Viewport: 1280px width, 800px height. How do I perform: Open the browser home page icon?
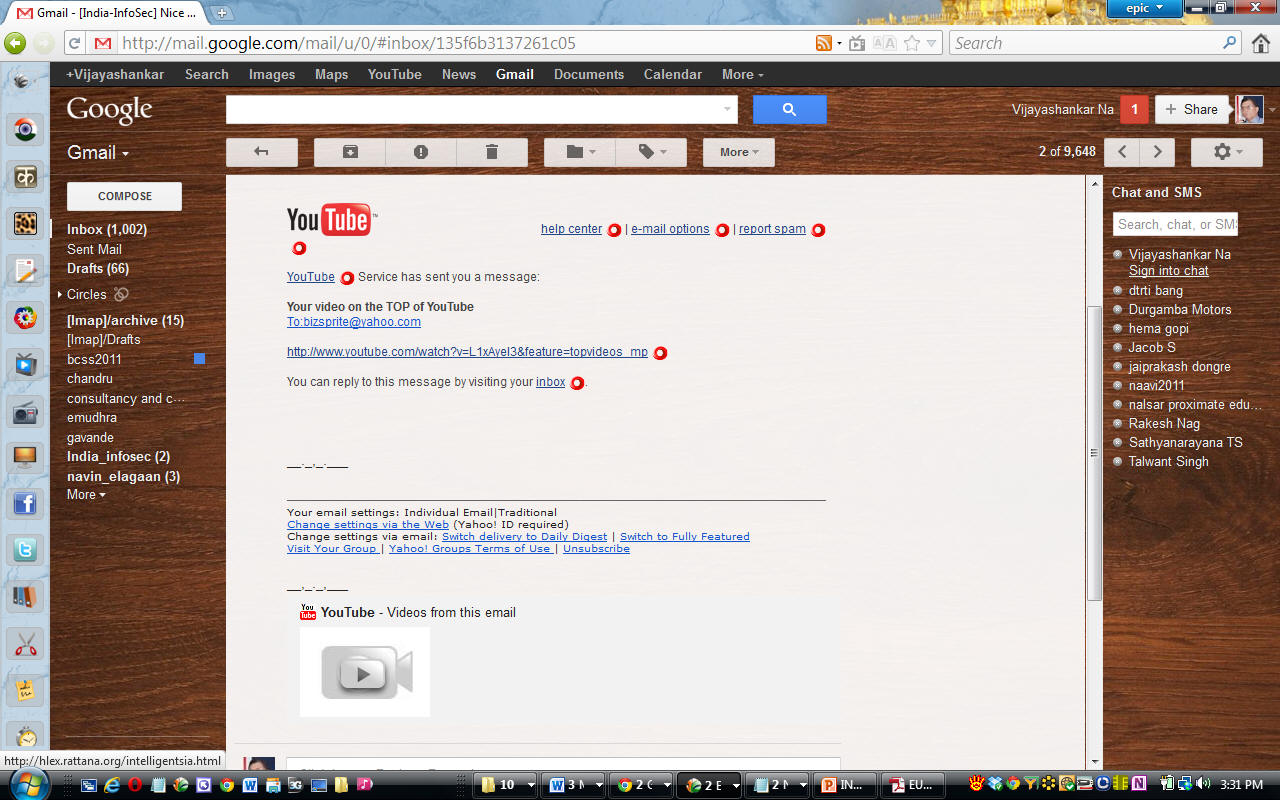[1261, 43]
